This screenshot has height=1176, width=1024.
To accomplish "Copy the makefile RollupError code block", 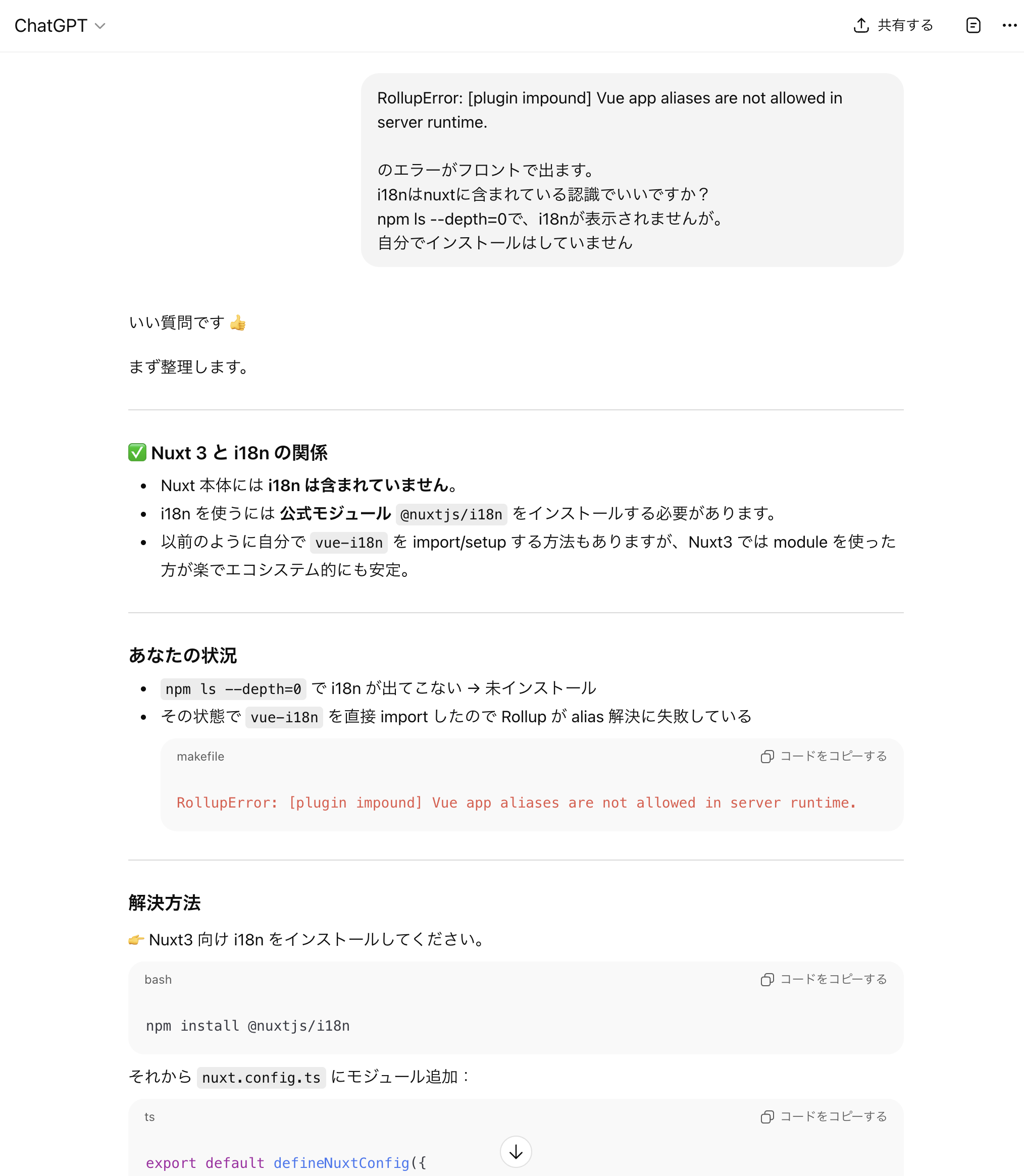I will pyautogui.click(x=823, y=756).
